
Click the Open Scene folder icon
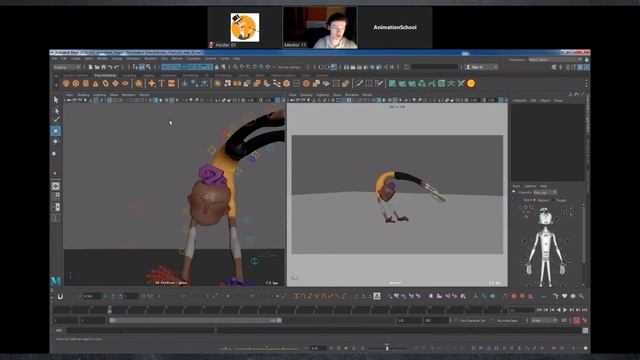97,67
